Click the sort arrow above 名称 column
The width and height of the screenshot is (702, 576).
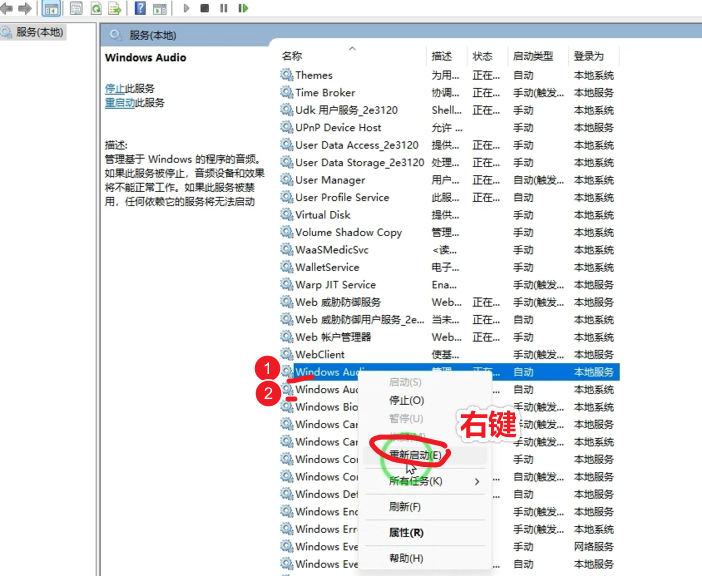click(x=352, y=48)
